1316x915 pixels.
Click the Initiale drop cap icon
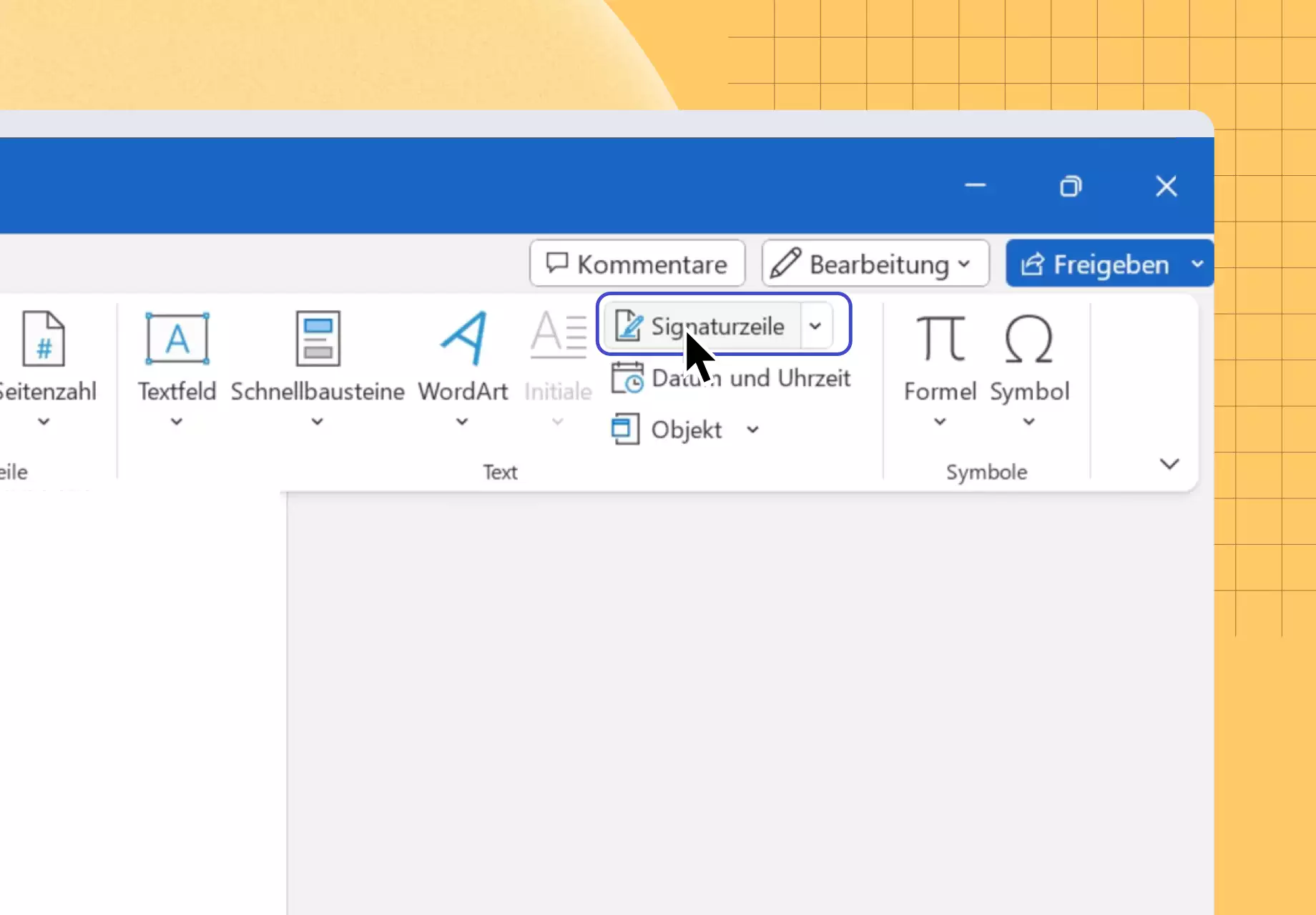click(558, 335)
